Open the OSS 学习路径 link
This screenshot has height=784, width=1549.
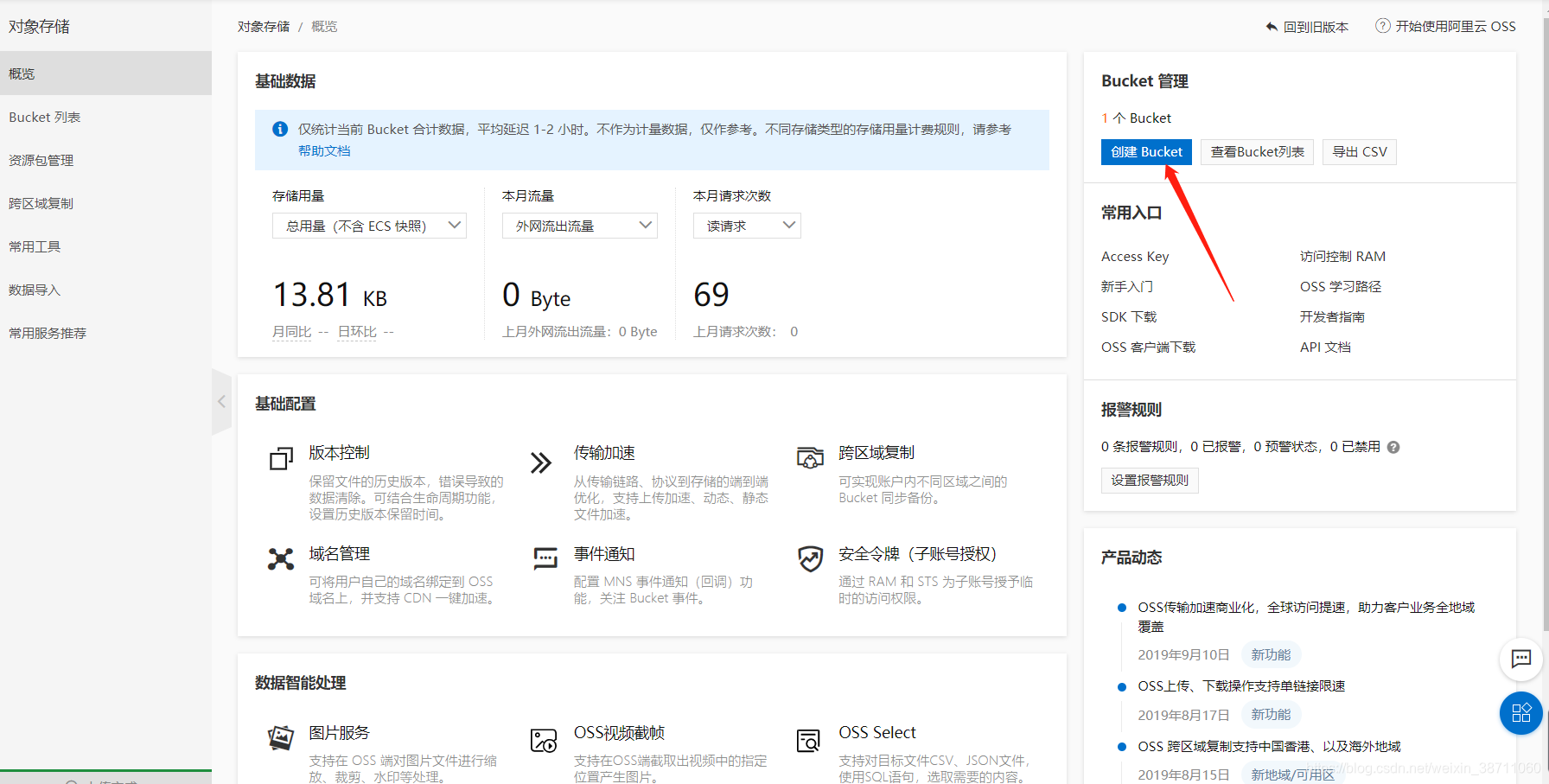pyautogui.click(x=1341, y=287)
